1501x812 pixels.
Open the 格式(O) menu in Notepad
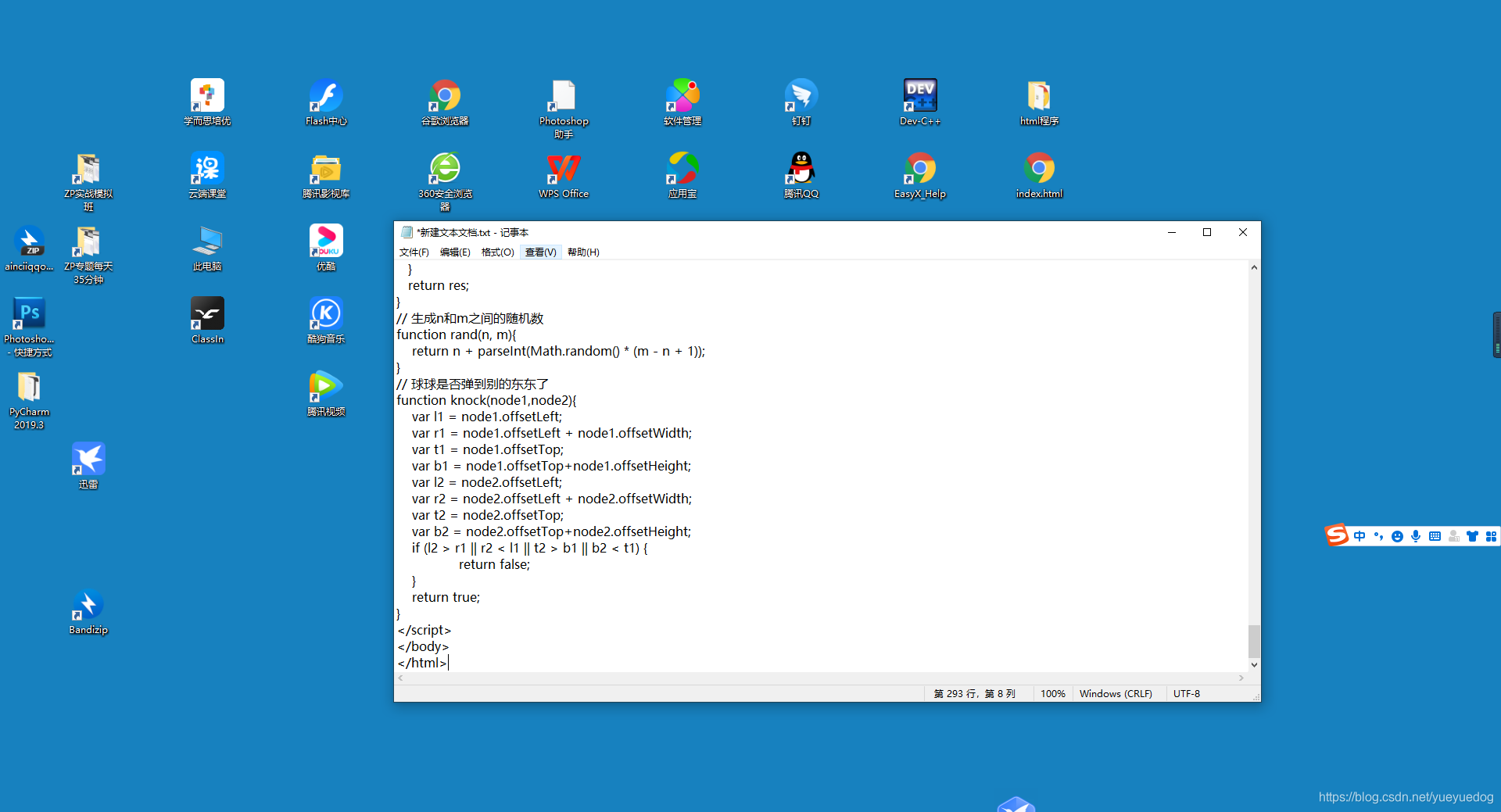pos(498,252)
